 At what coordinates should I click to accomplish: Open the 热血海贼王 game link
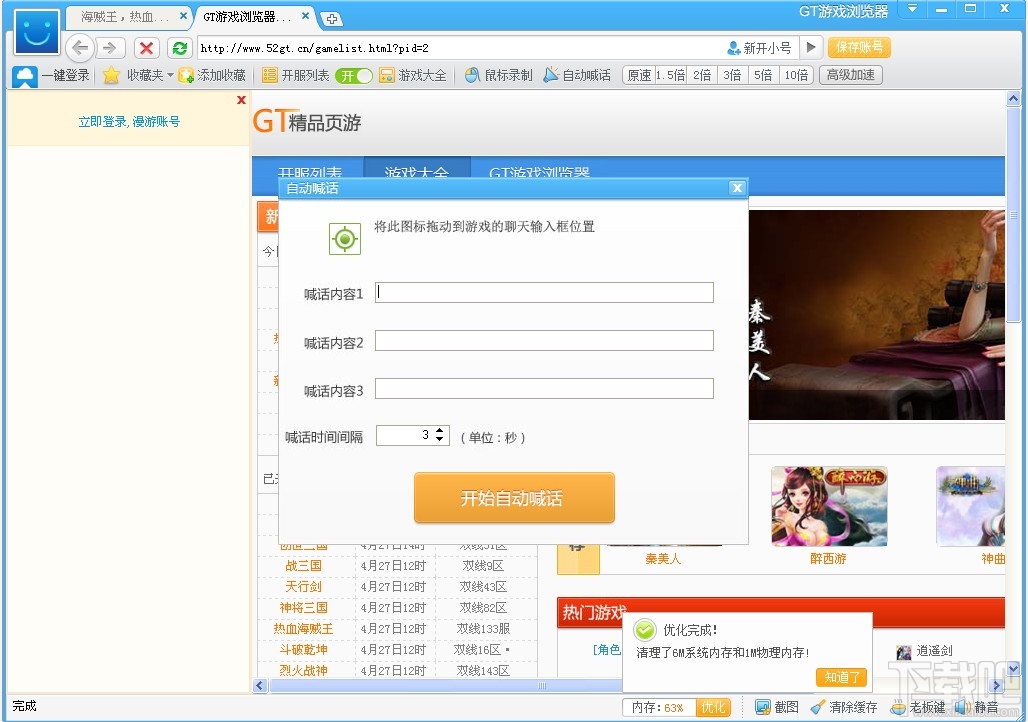(304, 629)
